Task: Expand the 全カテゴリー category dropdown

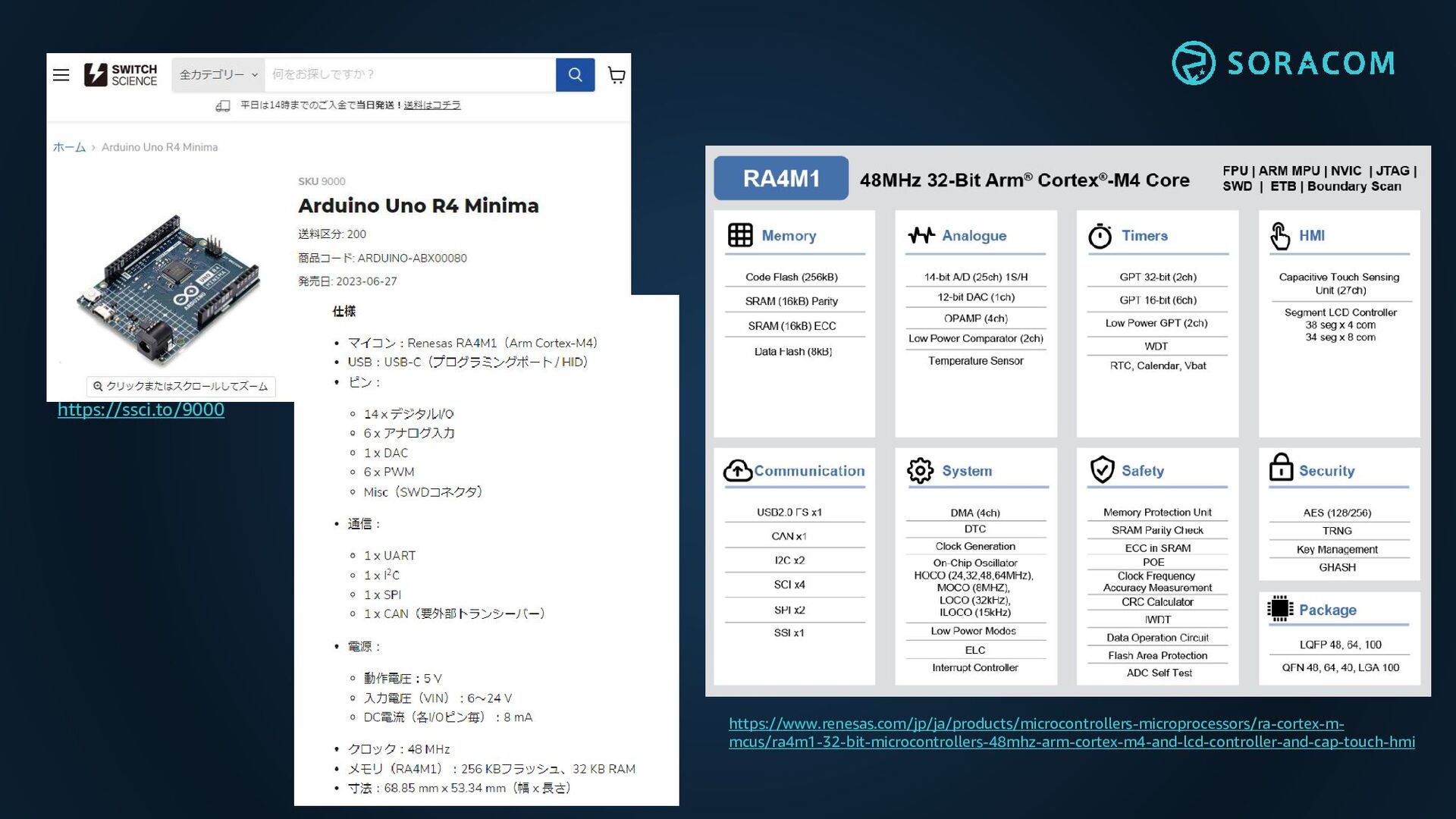Action: tap(218, 74)
